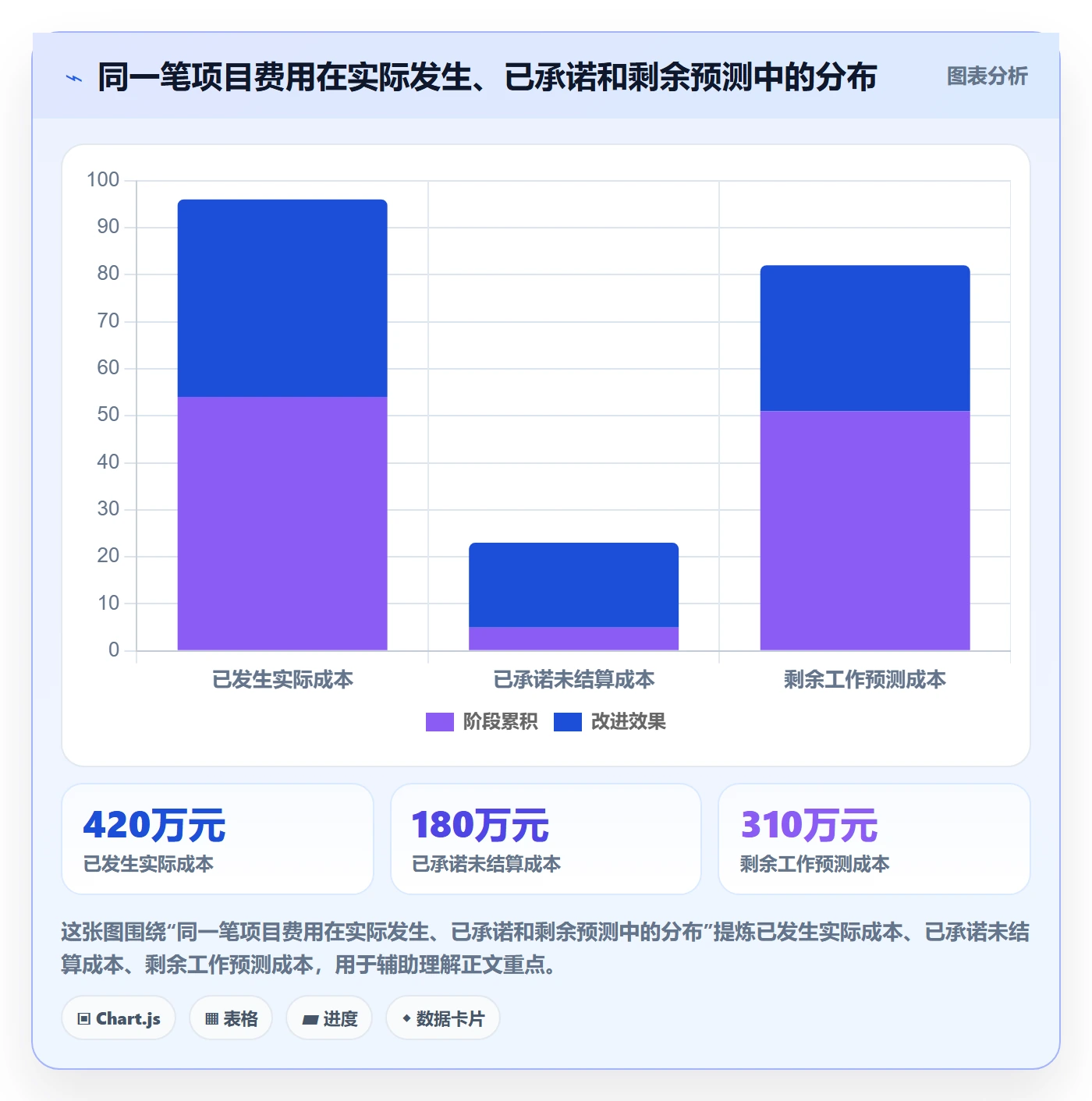Image resolution: width=1092 pixels, height=1101 pixels.
Task: Click the blue segment of 剩余工作预测成本 bar
Action: coord(865,338)
